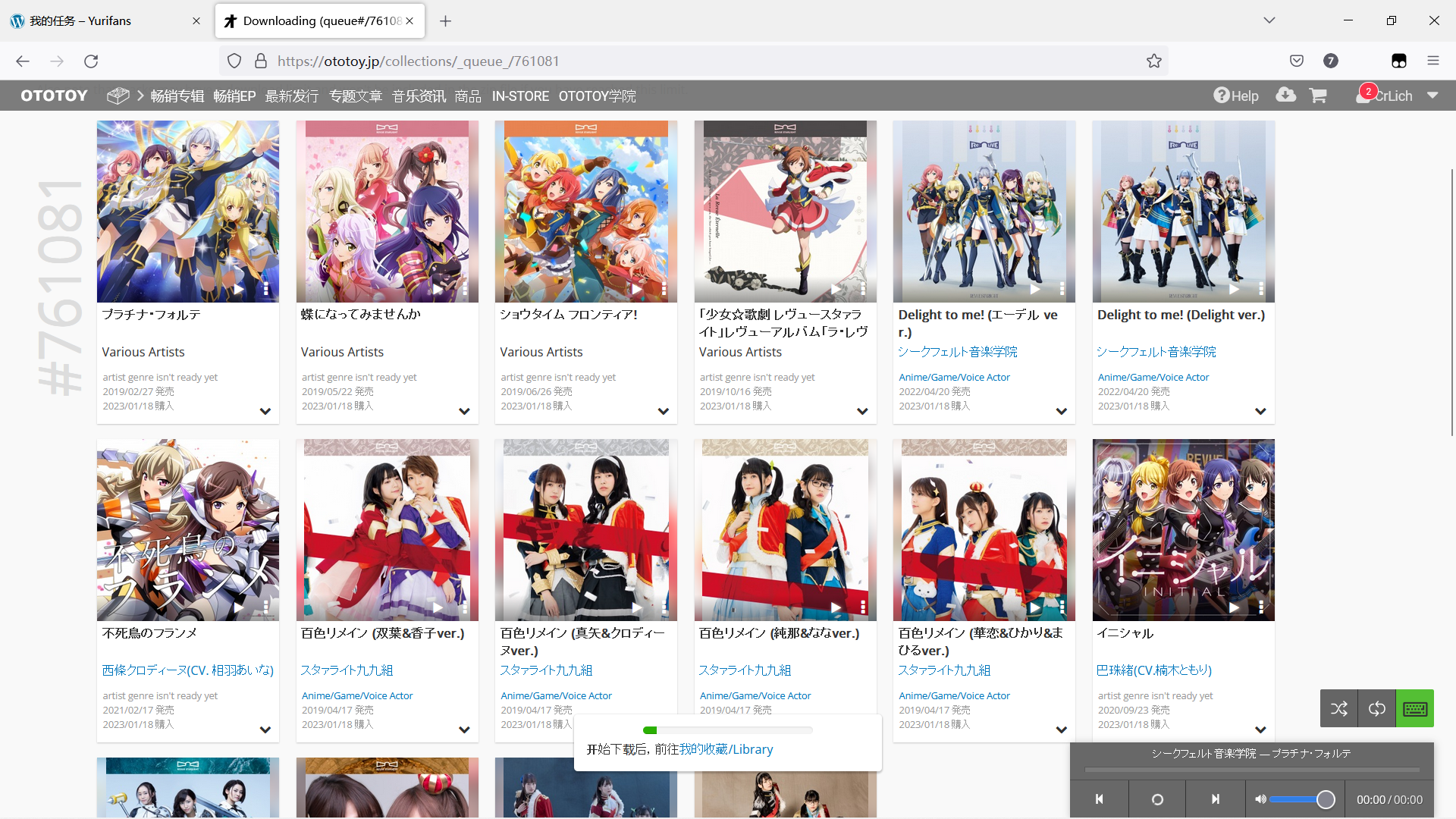This screenshot has width=1456, height=819.
Task: Expand details for ショウタイム フロンティア!
Action: click(x=663, y=411)
